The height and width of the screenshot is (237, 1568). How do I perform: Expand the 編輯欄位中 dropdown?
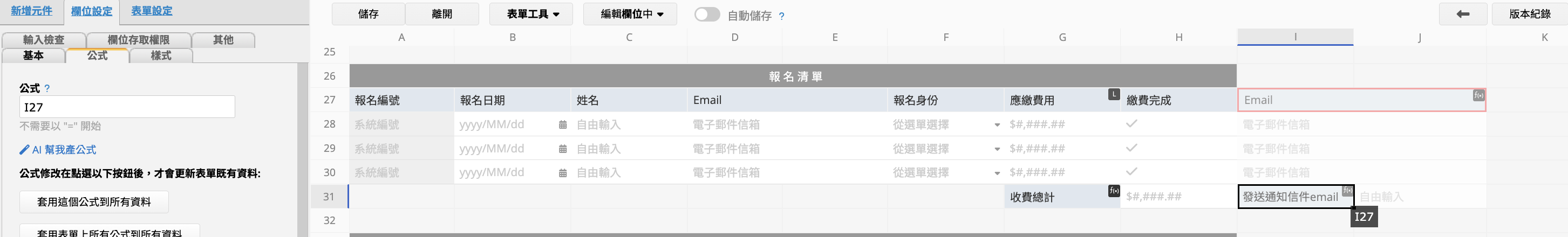tap(631, 14)
